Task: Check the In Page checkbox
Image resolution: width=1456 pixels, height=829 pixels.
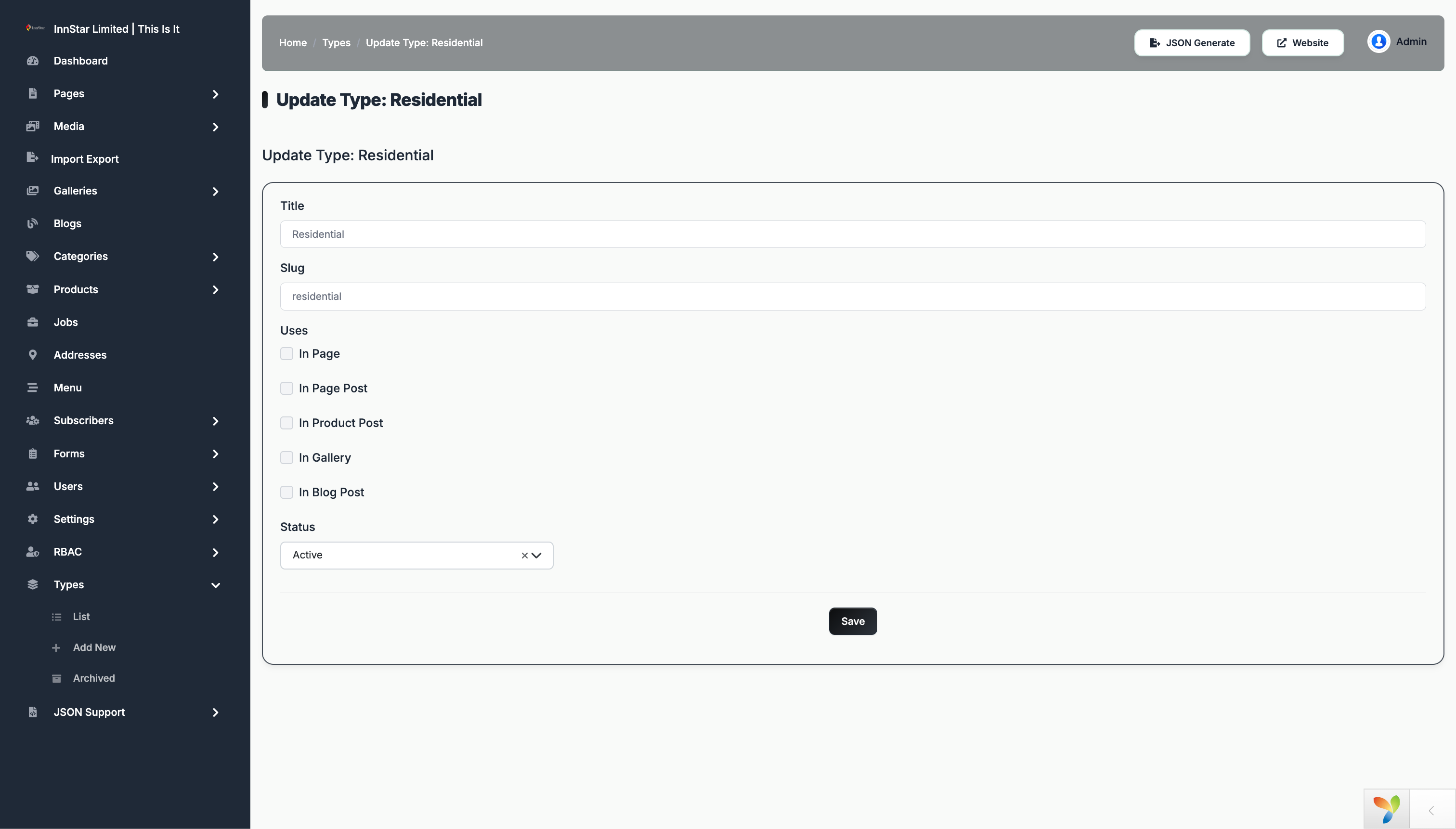Action: click(286, 353)
